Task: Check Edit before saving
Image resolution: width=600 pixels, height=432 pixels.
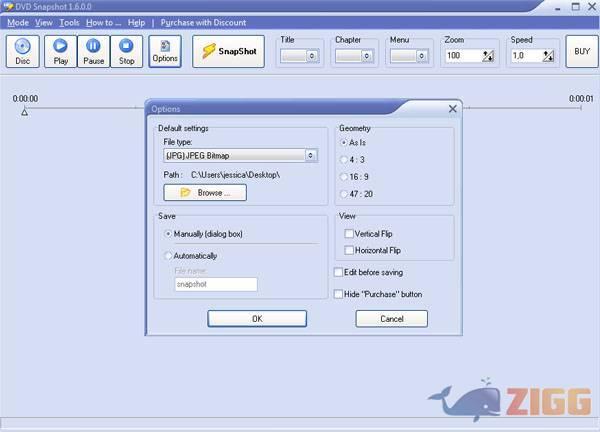Action: [369, 272]
